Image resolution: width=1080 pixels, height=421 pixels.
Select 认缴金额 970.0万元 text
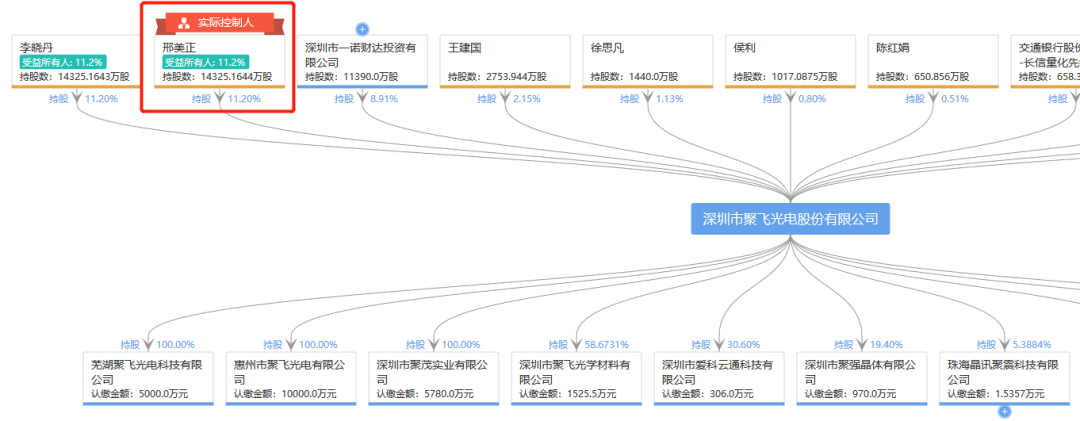pyautogui.click(x=850, y=394)
